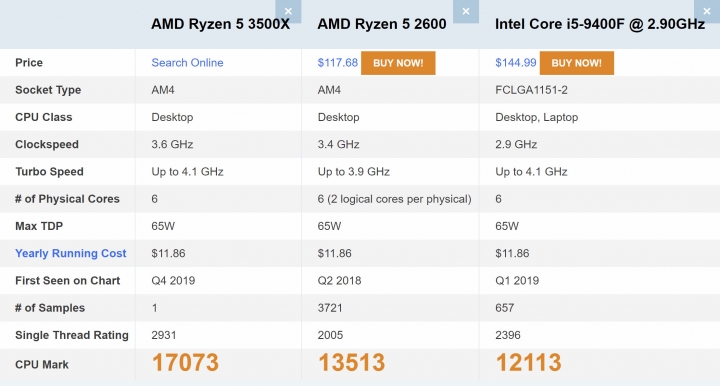Viewport: 720px width, 386px height.
Task: Open the $144.99 price link
Action: (515, 62)
